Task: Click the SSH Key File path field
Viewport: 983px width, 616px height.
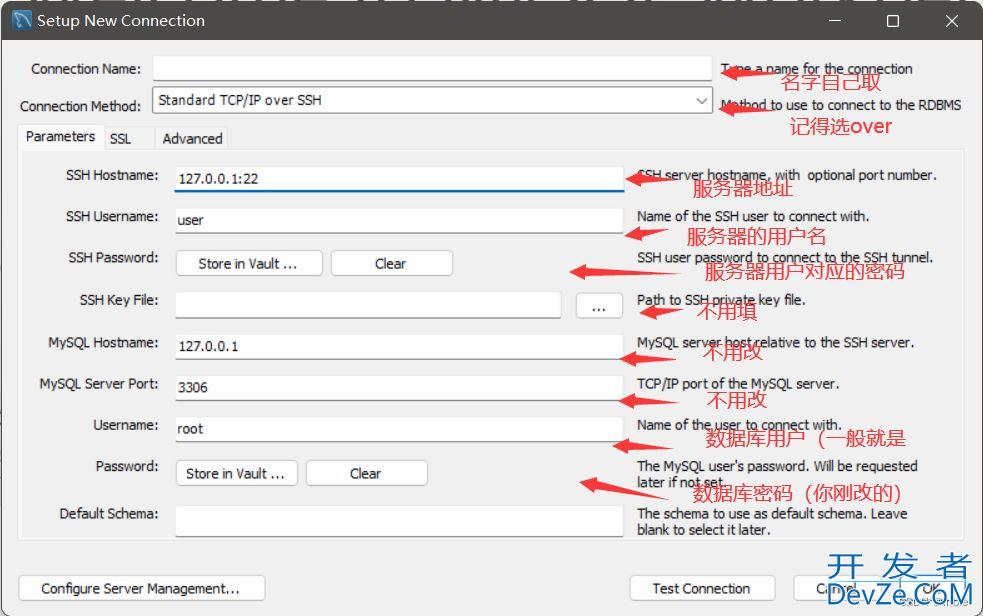Action: [368, 305]
